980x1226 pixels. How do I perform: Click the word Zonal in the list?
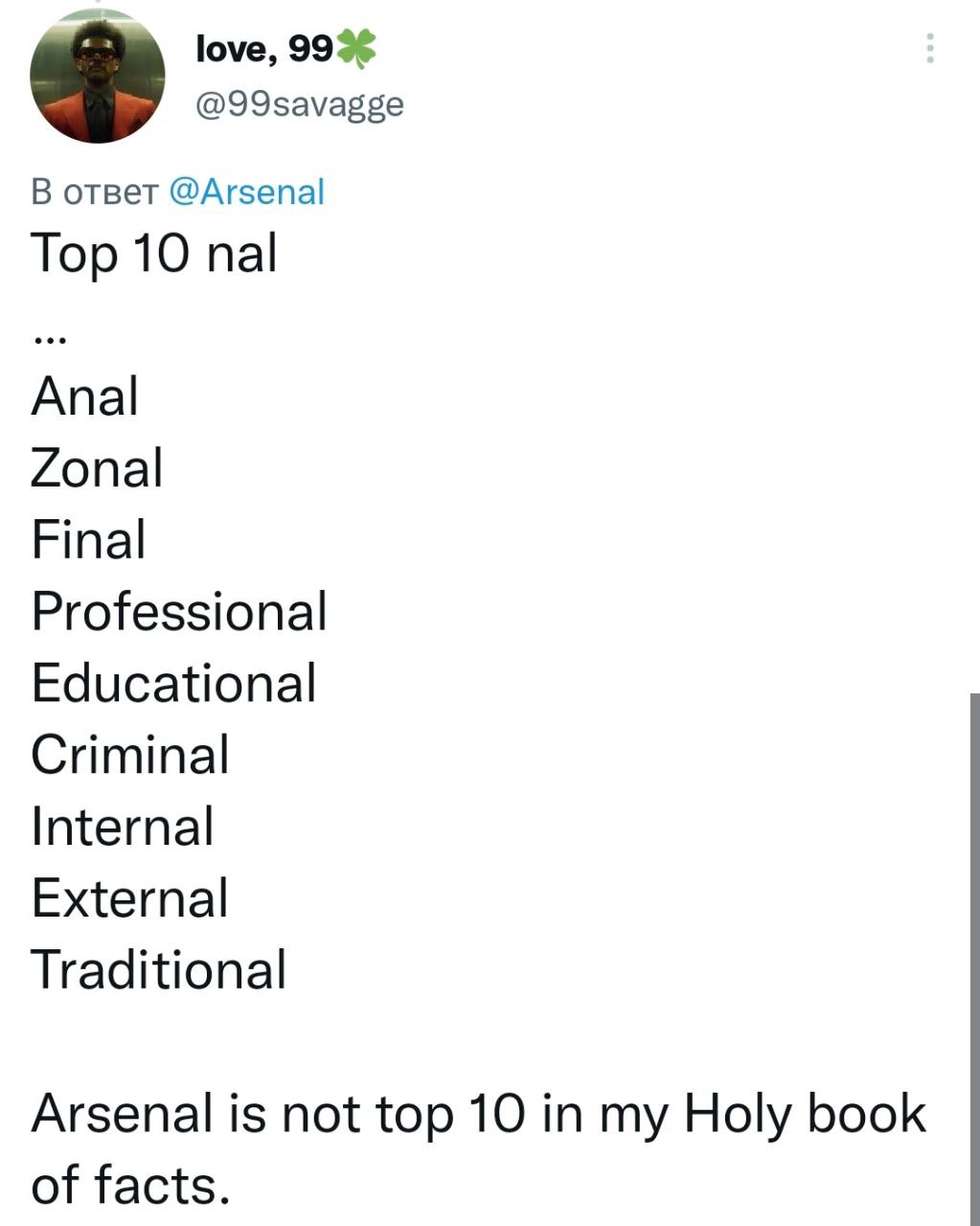coord(97,468)
